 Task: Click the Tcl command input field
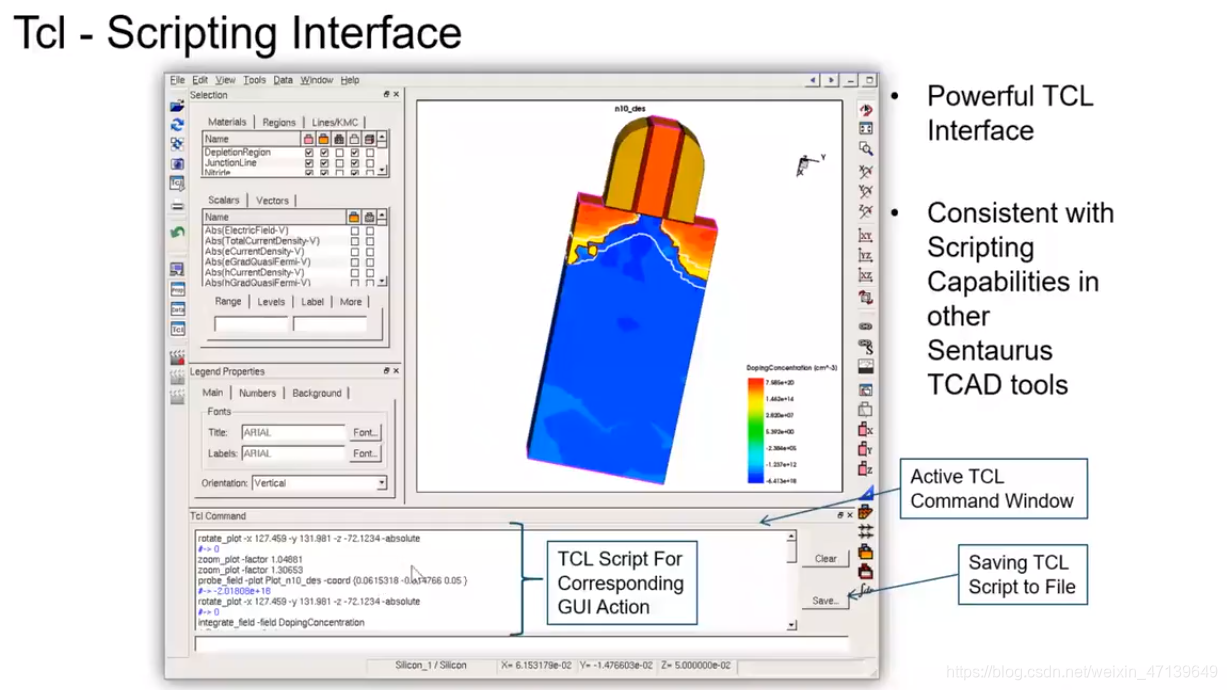click(521, 643)
